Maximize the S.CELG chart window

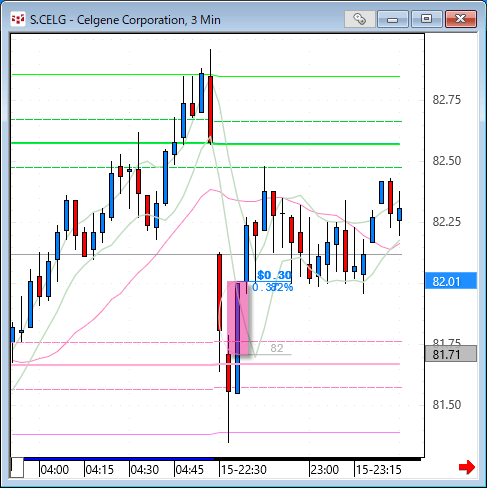point(426,19)
